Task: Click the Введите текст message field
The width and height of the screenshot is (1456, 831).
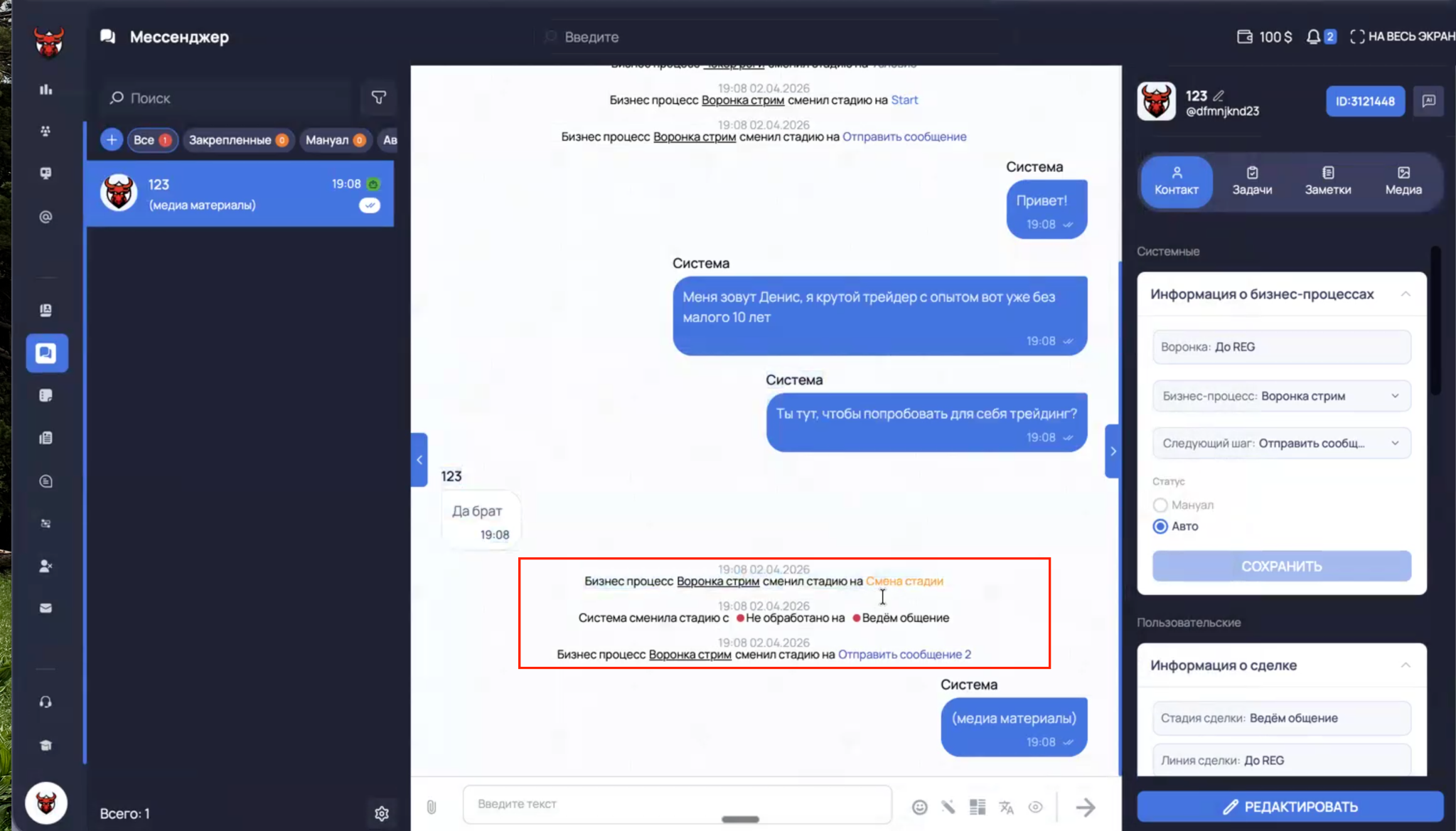Action: point(677,804)
